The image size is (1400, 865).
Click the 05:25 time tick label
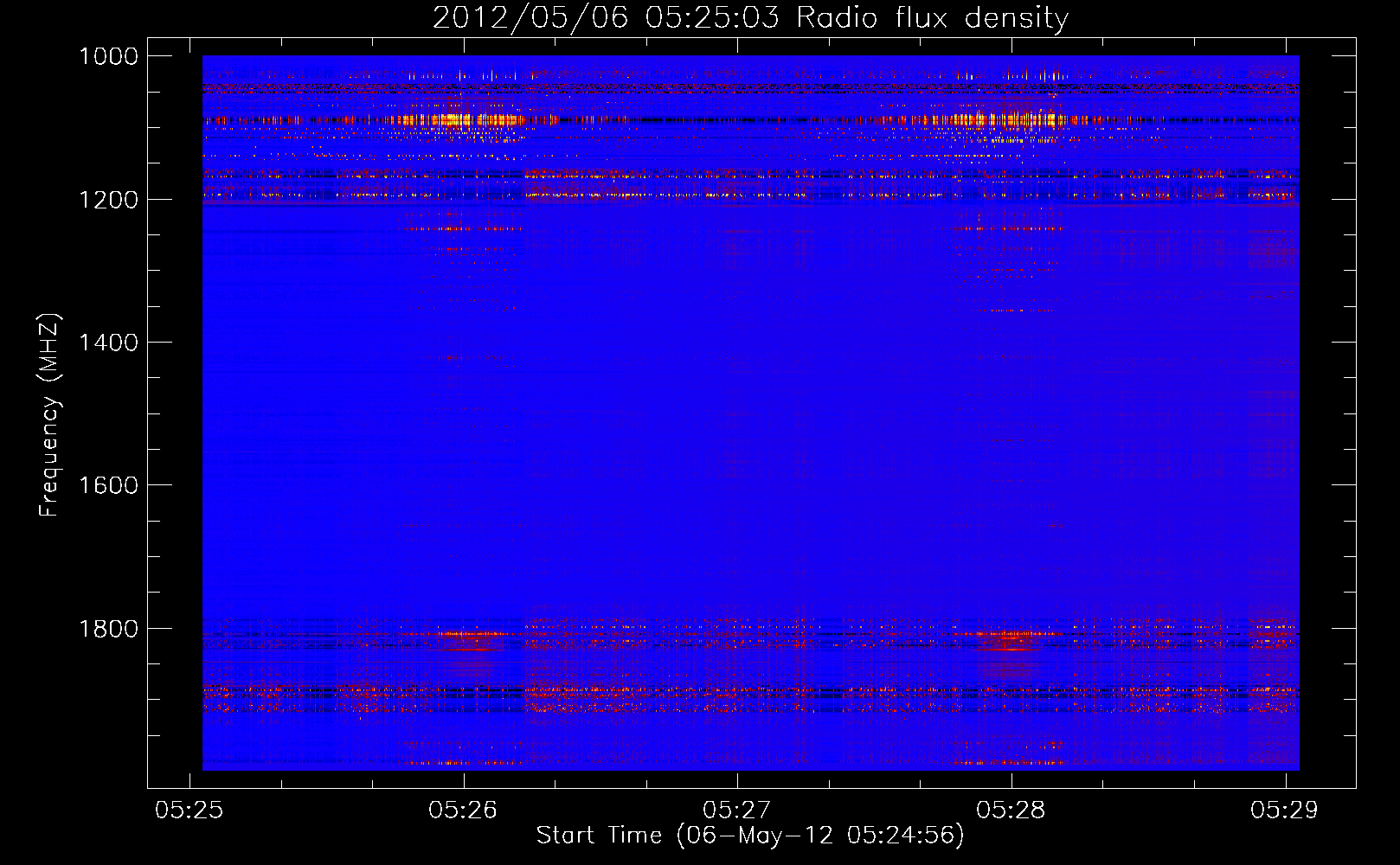pos(189,810)
